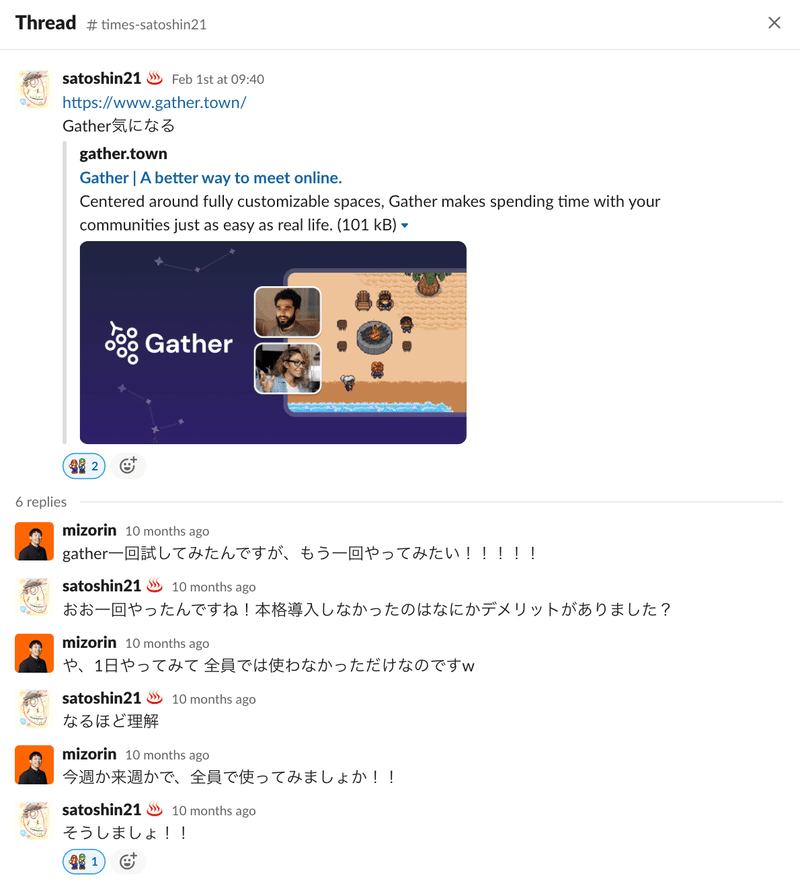Image resolution: width=800 pixels, height=891 pixels.
Task: Open mizorin's username on the first reply
Action: (x=89, y=530)
